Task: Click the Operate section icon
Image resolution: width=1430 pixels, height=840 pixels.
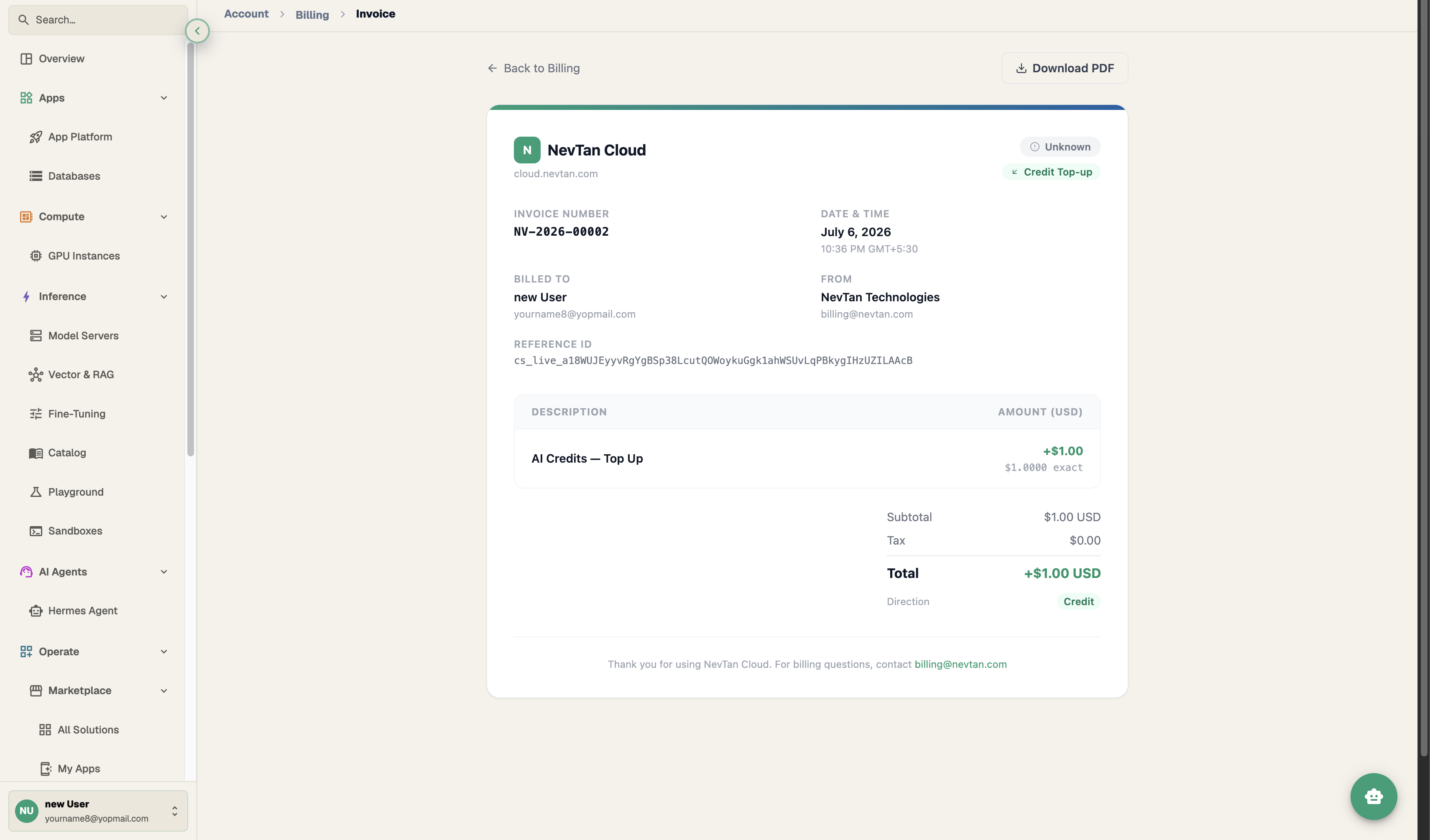Action: [x=26, y=651]
